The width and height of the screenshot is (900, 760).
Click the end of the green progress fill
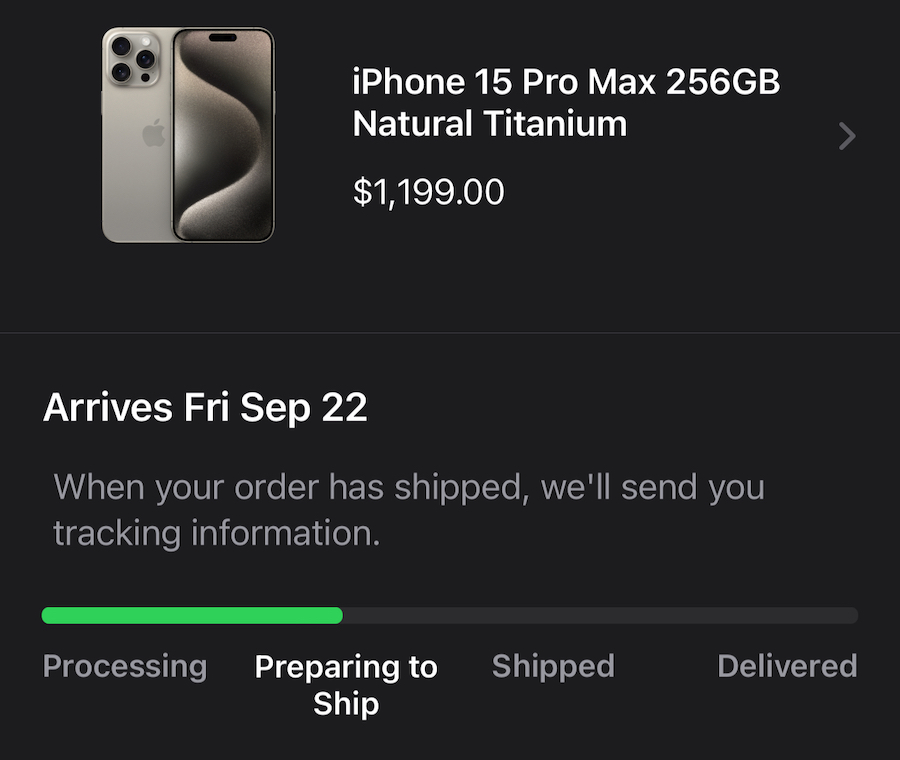(339, 615)
